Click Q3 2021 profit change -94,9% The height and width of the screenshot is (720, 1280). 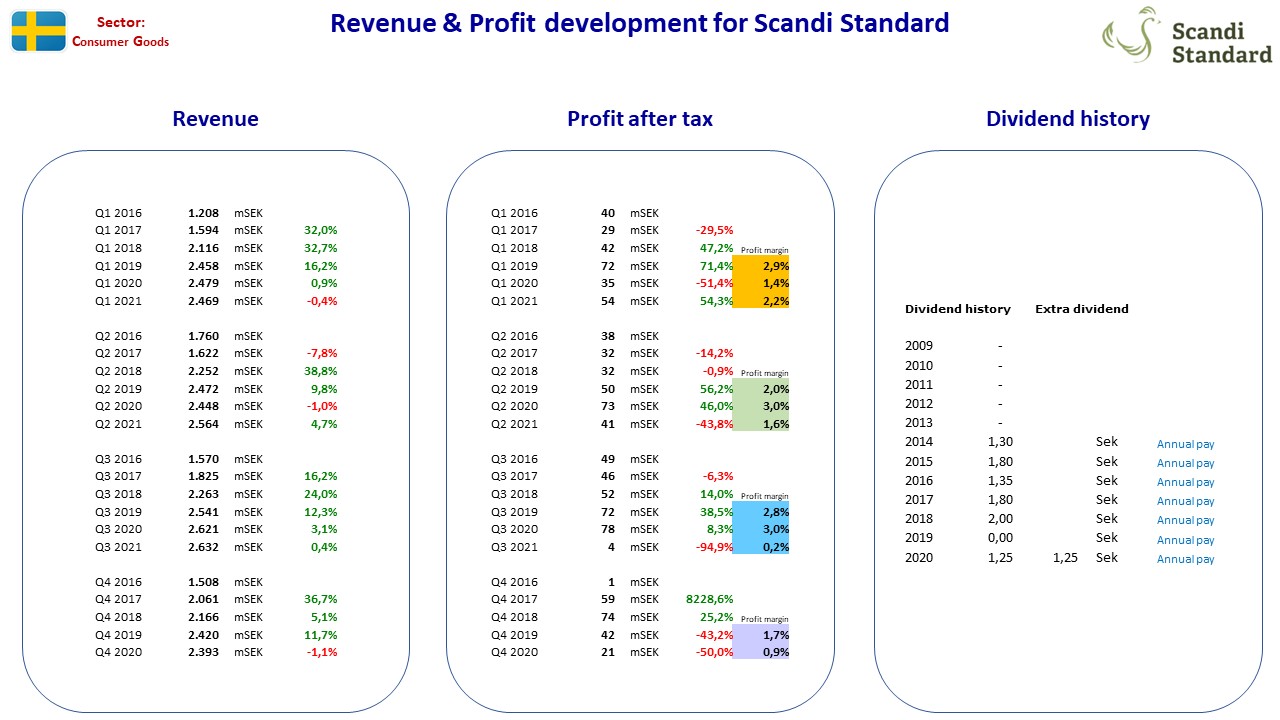[x=714, y=547]
